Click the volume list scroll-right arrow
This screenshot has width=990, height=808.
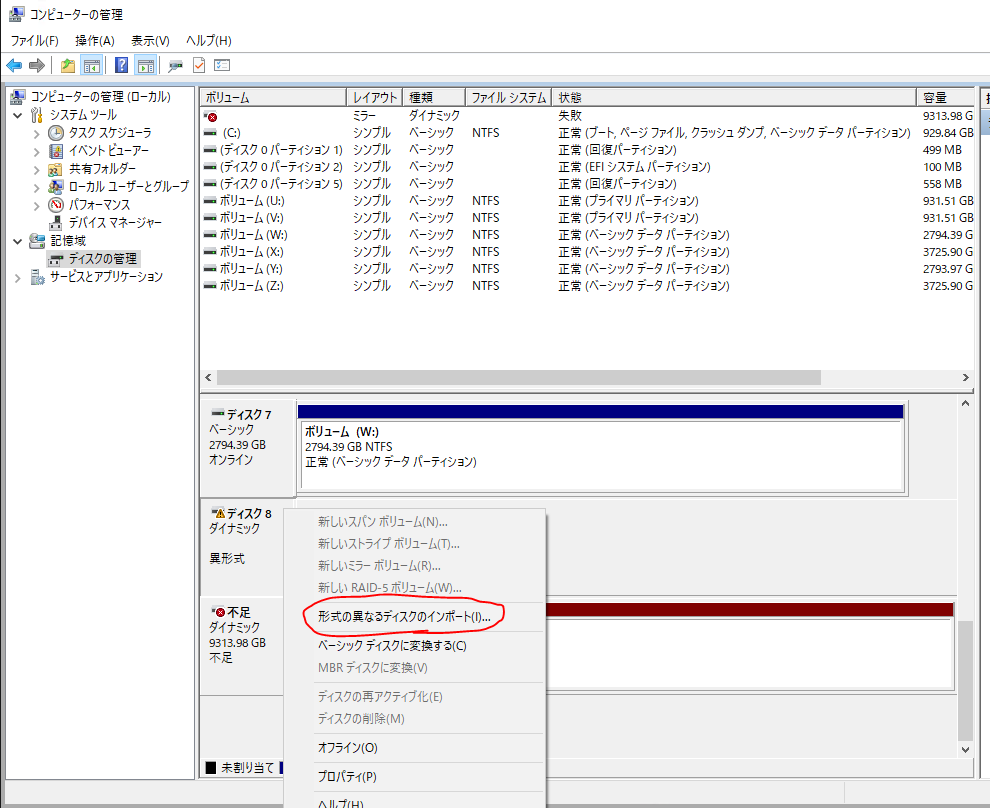(965, 377)
